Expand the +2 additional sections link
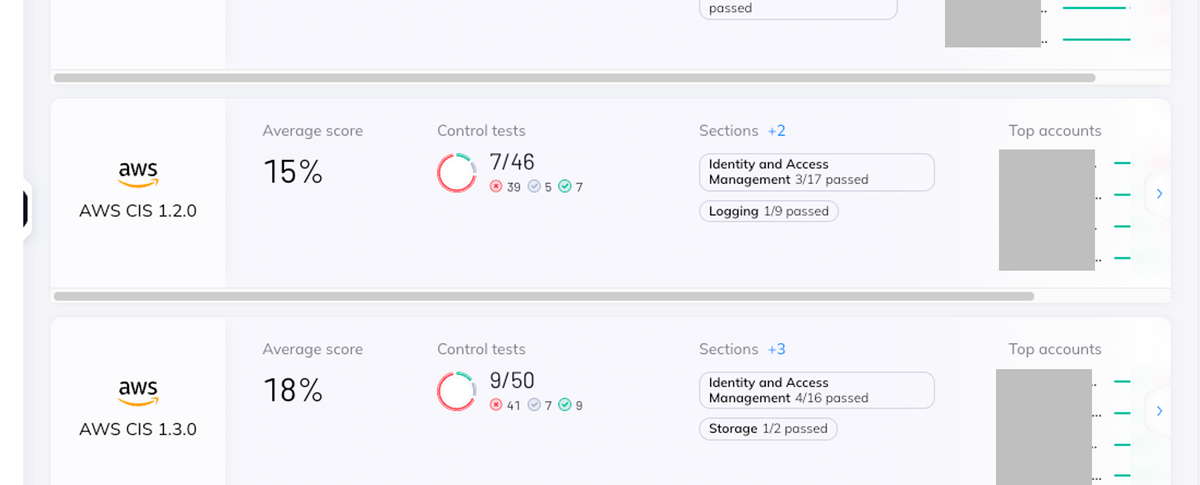Screen dimensions: 1200x485 click(x=776, y=131)
